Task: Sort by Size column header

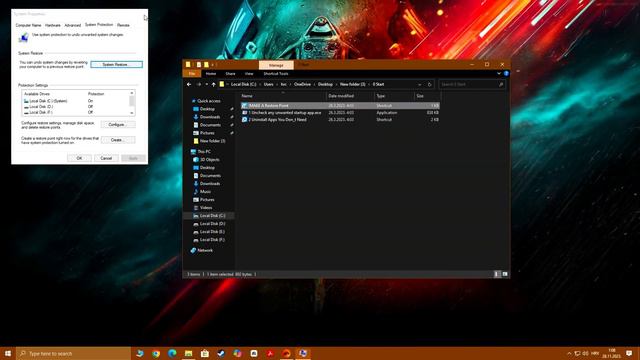Action: (427, 96)
